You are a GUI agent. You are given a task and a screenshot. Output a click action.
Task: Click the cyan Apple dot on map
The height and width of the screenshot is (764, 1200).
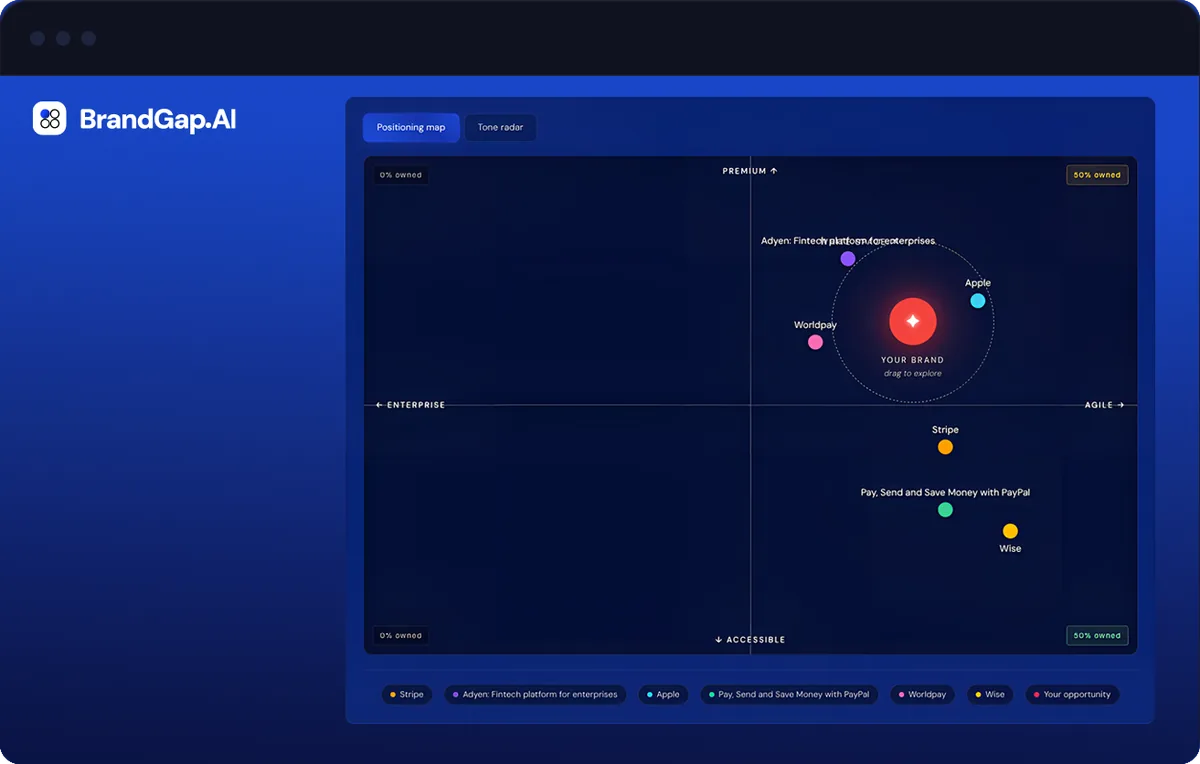[978, 301]
